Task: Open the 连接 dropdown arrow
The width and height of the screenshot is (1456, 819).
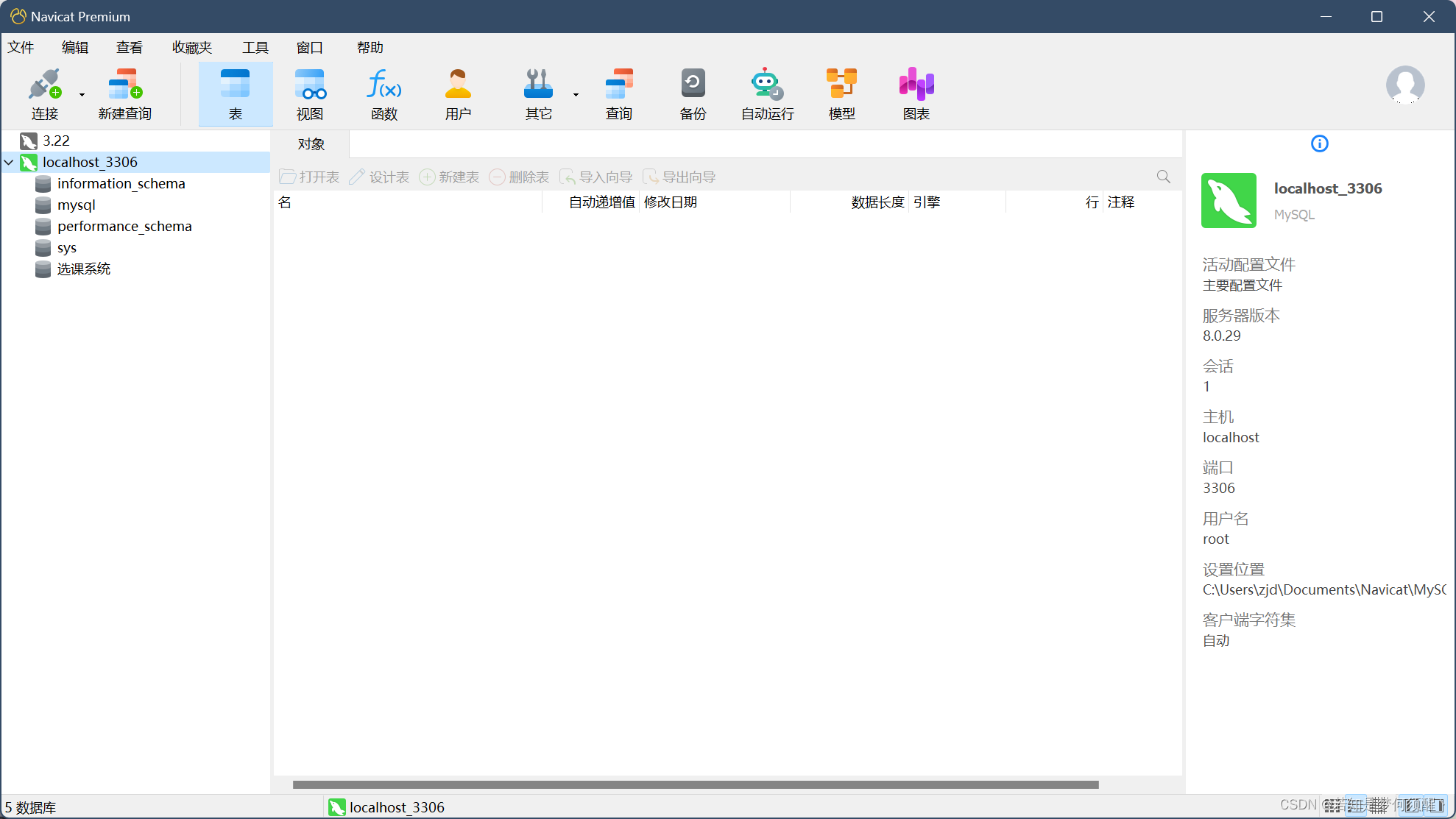Action: click(81, 94)
